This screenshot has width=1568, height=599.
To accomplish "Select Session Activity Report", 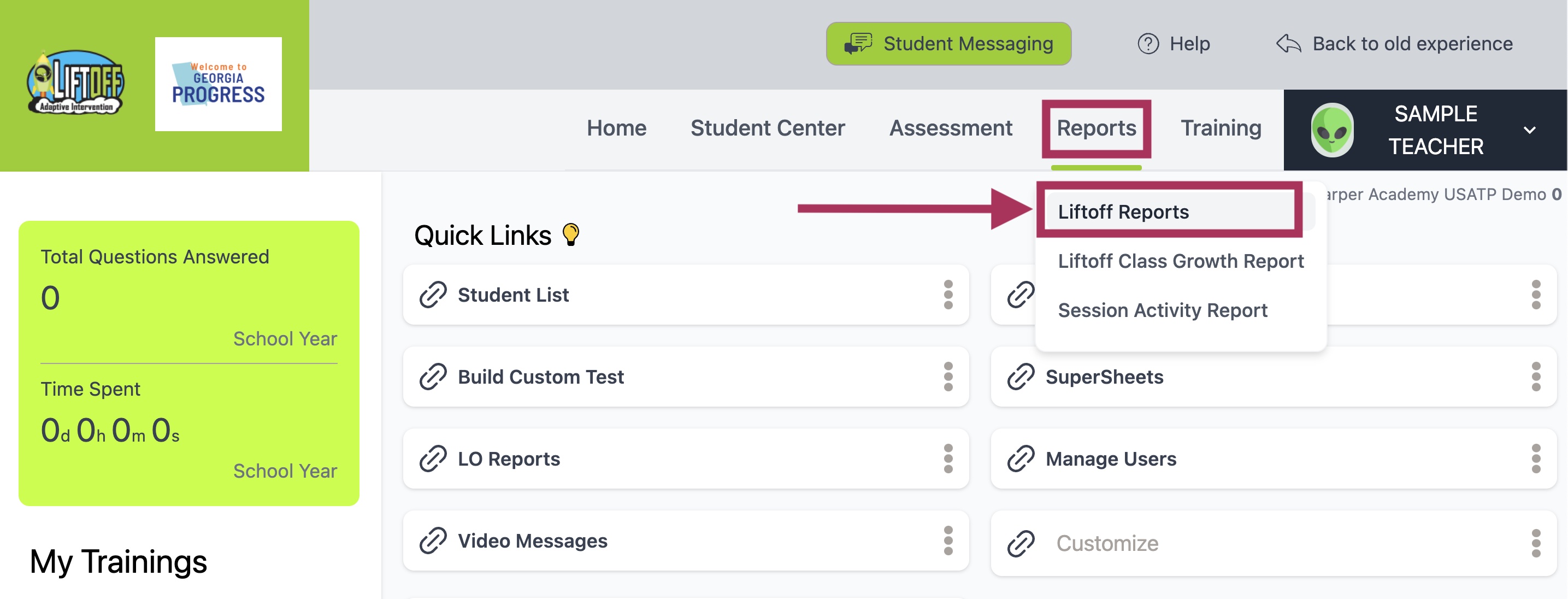I will coord(1162,310).
